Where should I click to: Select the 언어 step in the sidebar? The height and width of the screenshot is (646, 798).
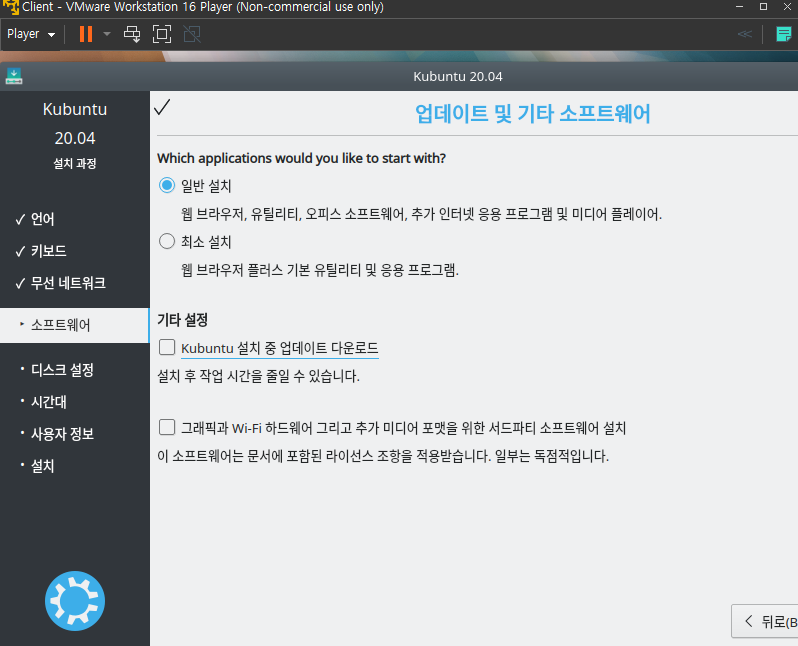(42, 219)
